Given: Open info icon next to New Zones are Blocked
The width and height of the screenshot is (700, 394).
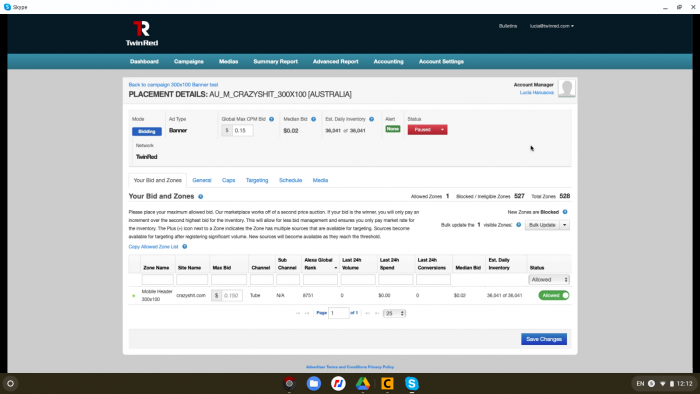Looking at the screenshot, I should pyautogui.click(x=565, y=212).
